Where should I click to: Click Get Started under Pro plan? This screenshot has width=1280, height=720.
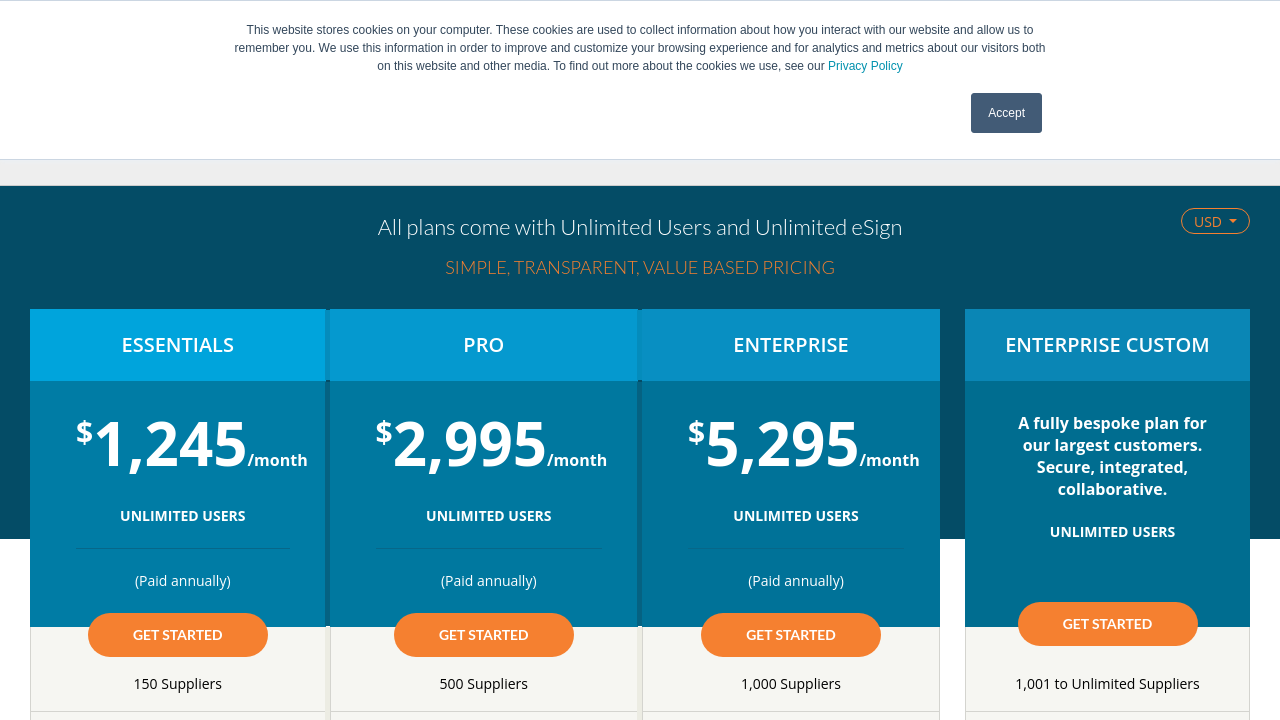pos(484,635)
